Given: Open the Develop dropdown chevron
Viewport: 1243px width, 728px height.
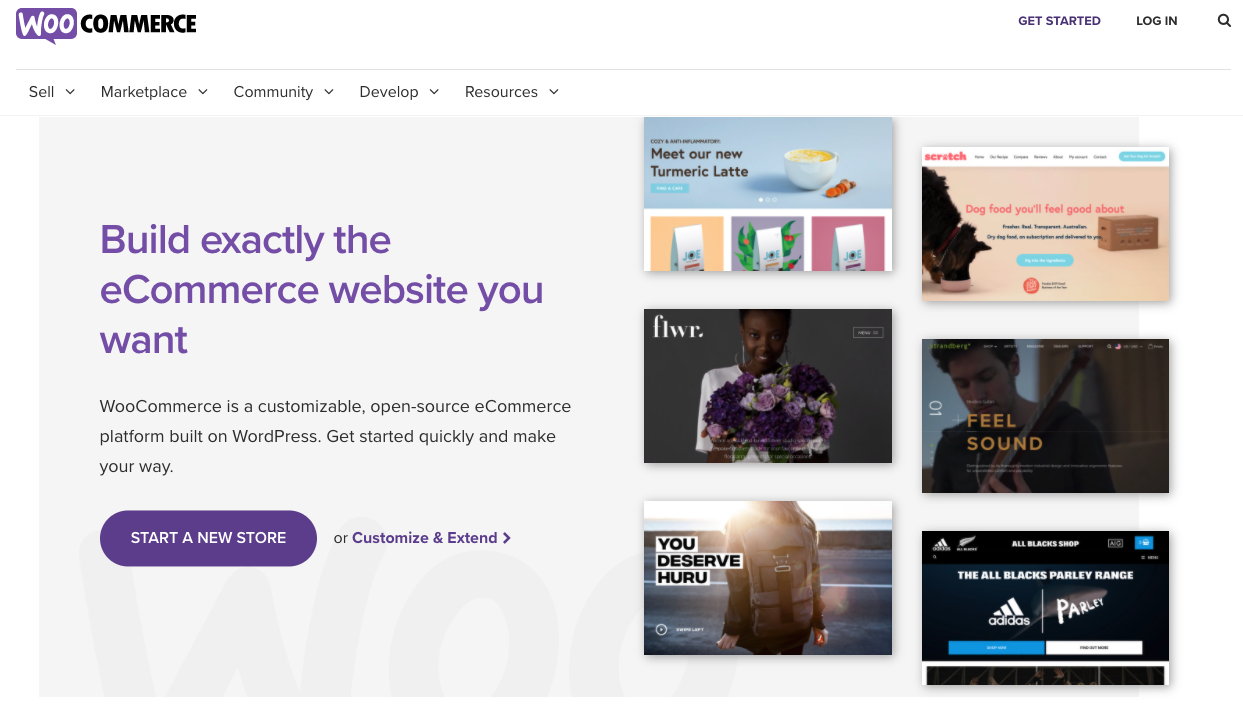Looking at the screenshot, I should (434, 92).
